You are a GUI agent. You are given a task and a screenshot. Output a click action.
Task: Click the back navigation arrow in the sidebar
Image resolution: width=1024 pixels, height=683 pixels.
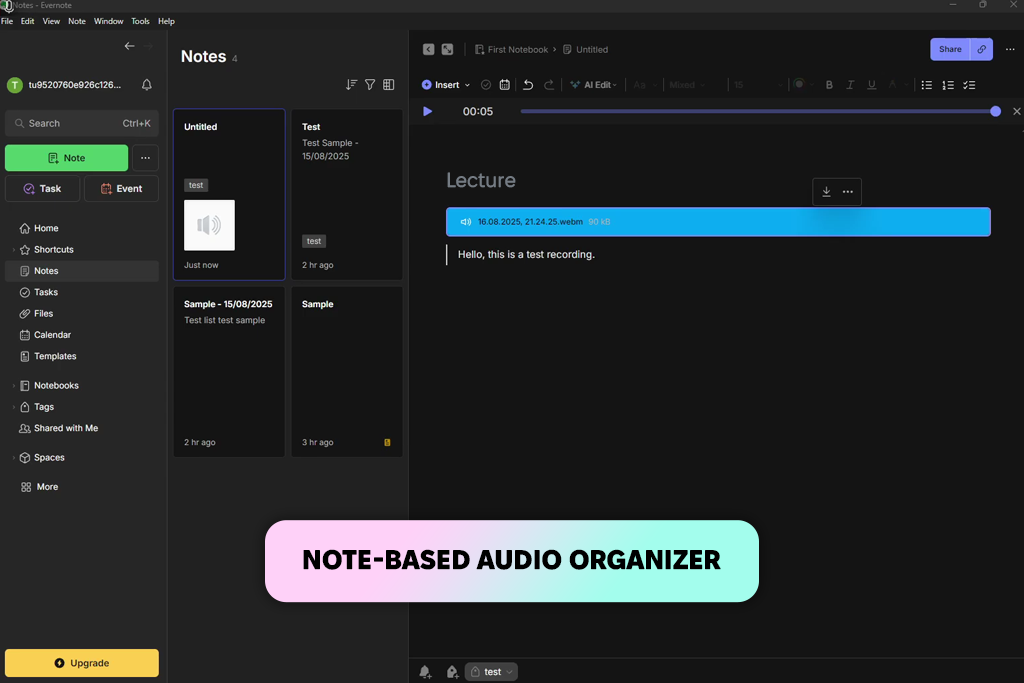129,46
